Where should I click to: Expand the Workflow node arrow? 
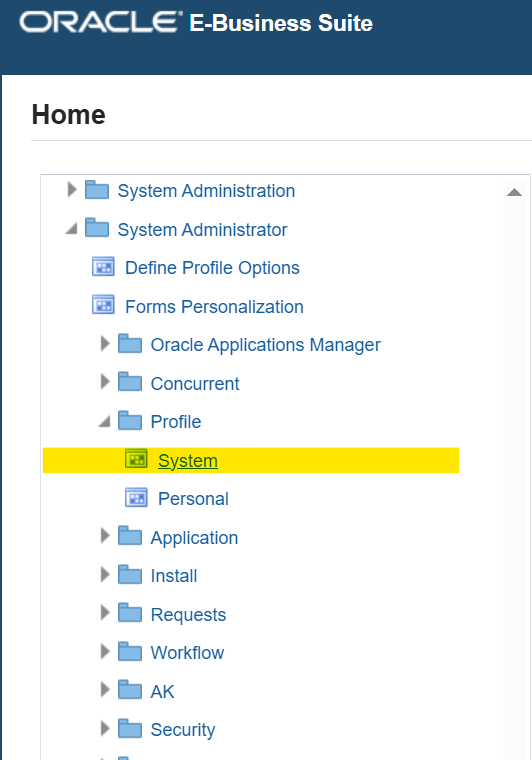point(105,651)
